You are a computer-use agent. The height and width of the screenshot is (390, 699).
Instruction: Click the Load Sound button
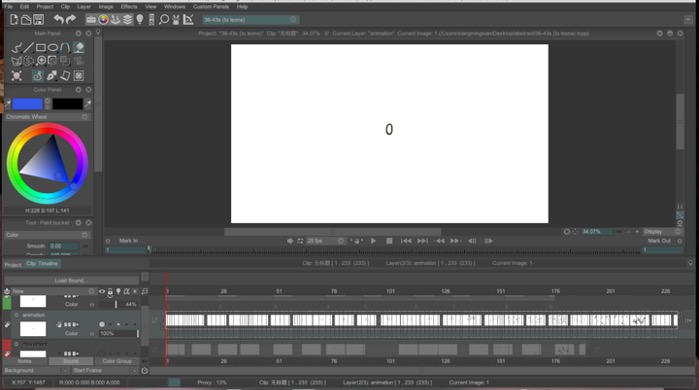click(70, 280)
